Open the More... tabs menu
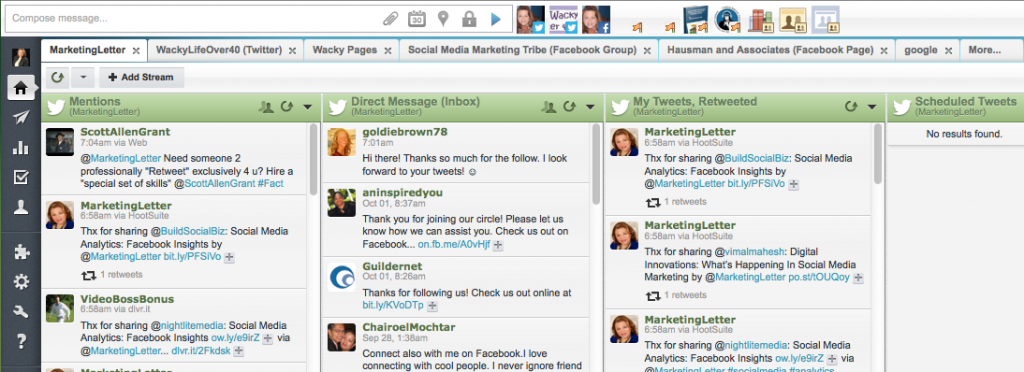Screen dimensions: 1024x372 click(x=984, y=50)
